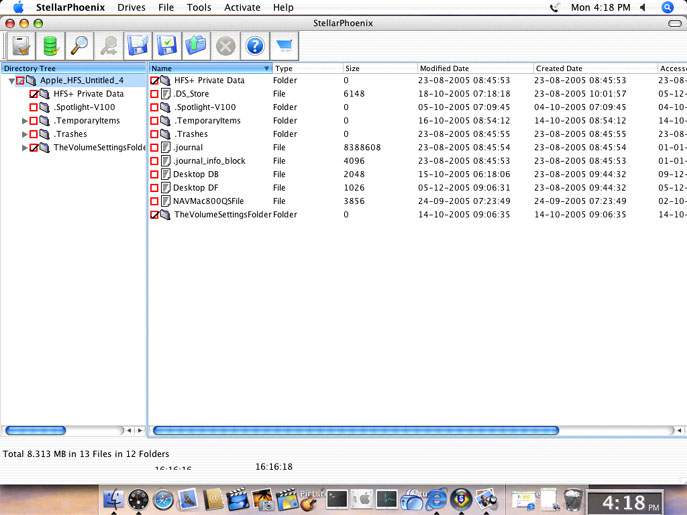This screenshot has width=687, height=515.
Task: Sort by Created Date column header
Action: click(x=596, y=68)
